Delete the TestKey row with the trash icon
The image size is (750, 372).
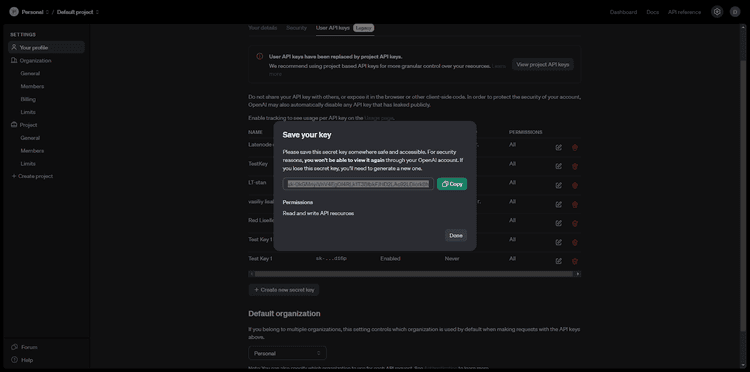(574, 166)
